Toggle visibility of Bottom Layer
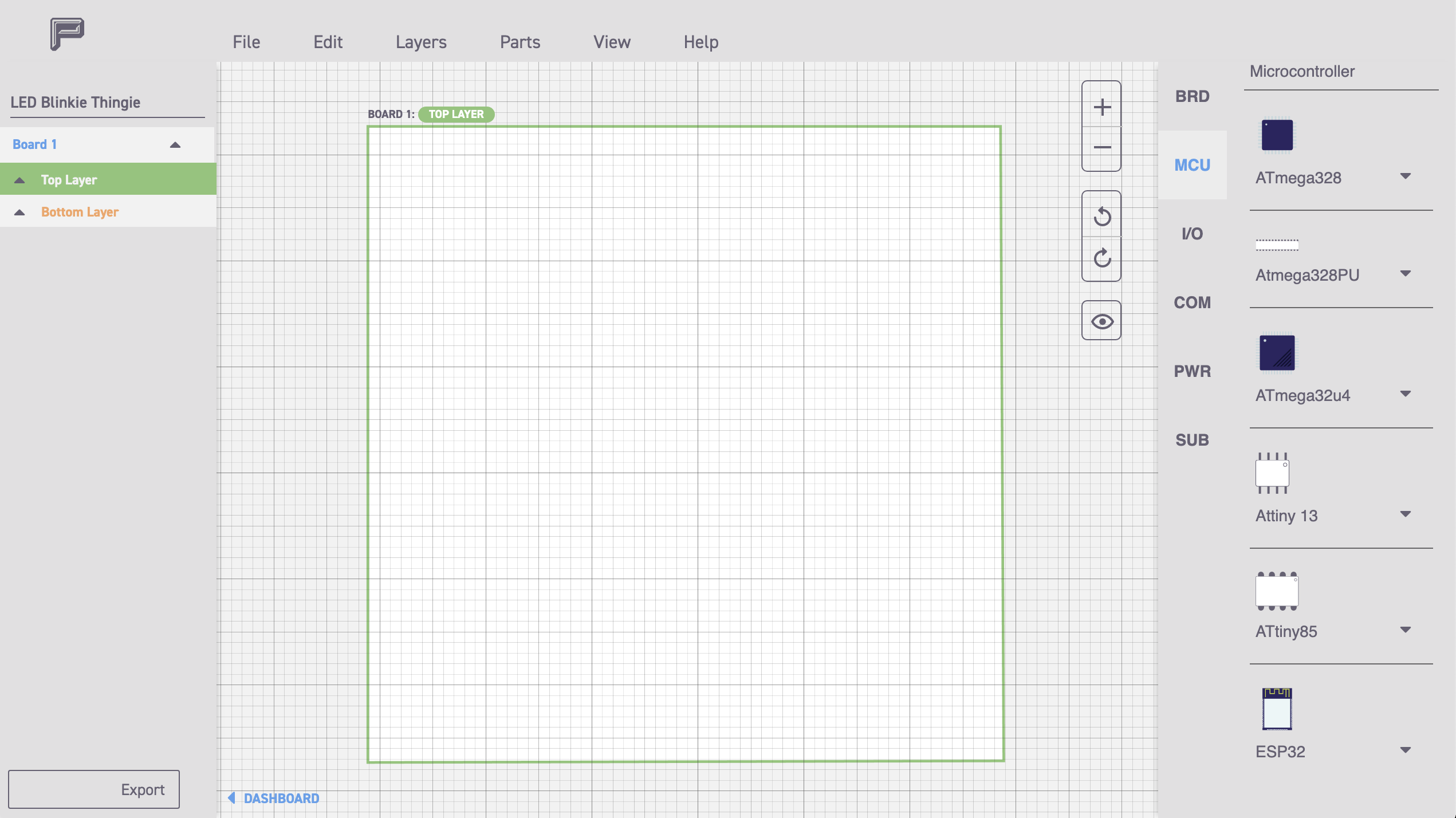The width and height of the screenshot is (1456, 818). point(20,211)
